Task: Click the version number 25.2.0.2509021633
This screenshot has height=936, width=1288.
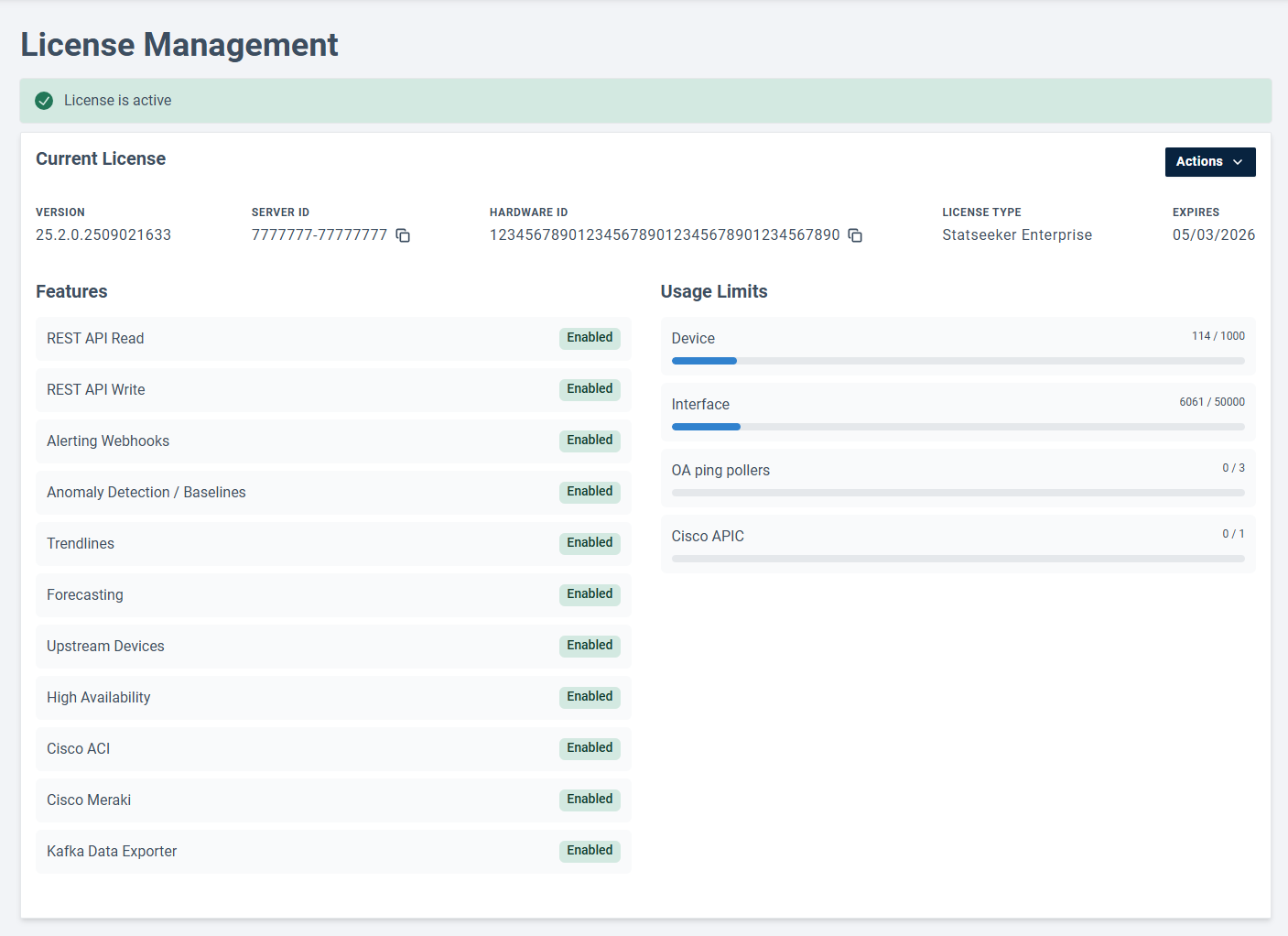Action: coord(103,235)
